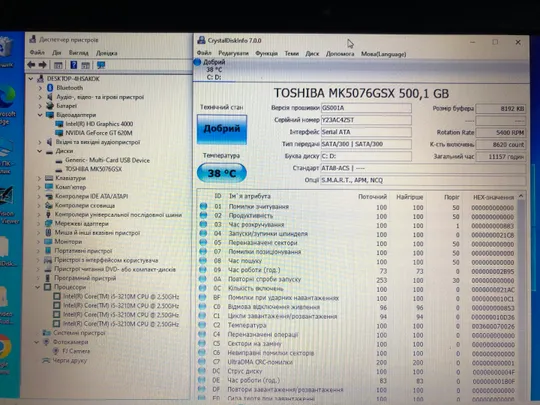Click the attribute table scrollbar up arrow

pos(521,196)
